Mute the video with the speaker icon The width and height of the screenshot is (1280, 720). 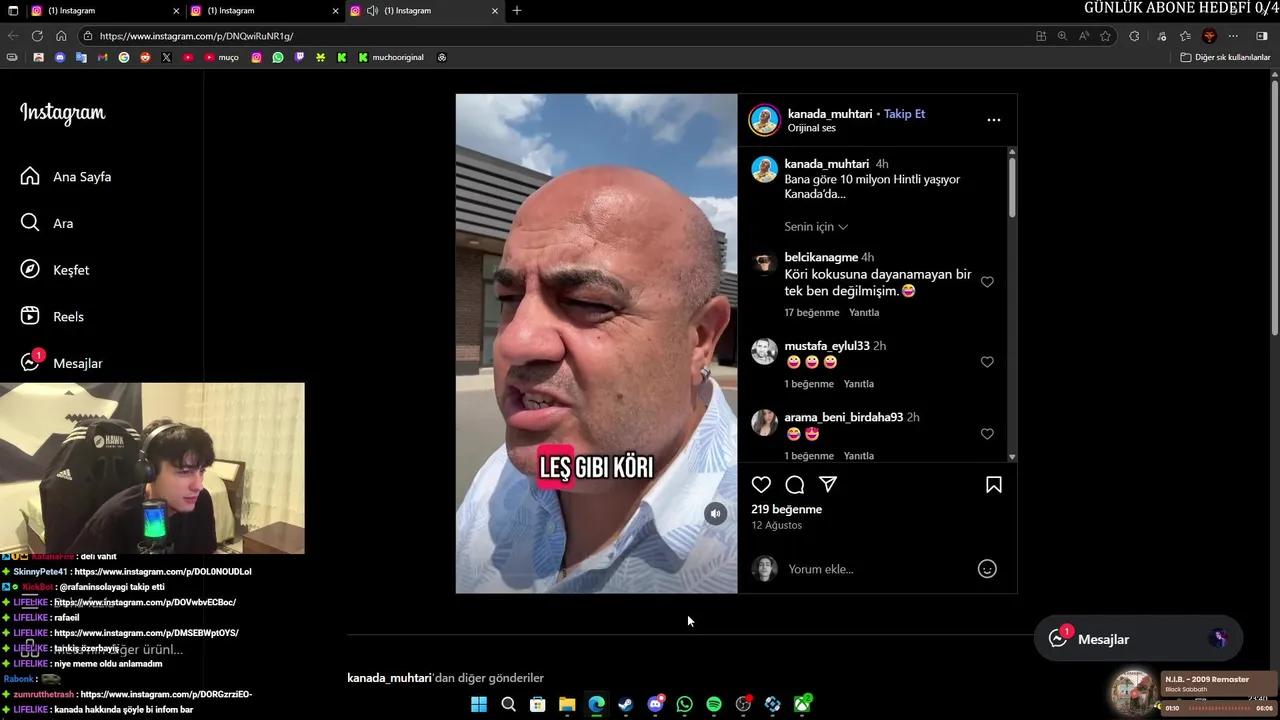(715, 514)
